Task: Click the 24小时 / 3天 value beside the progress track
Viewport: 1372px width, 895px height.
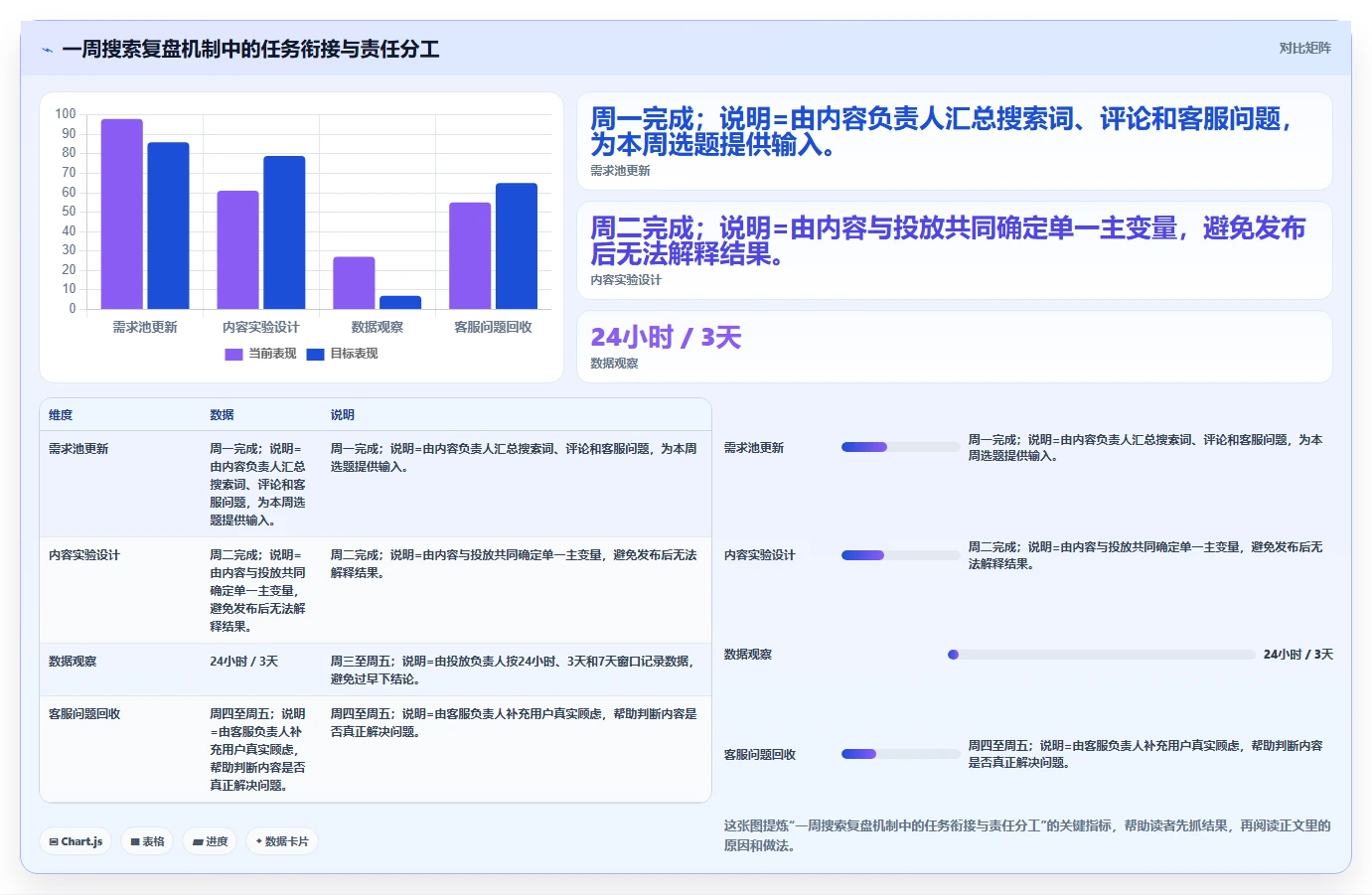Action: point(1298,655)
